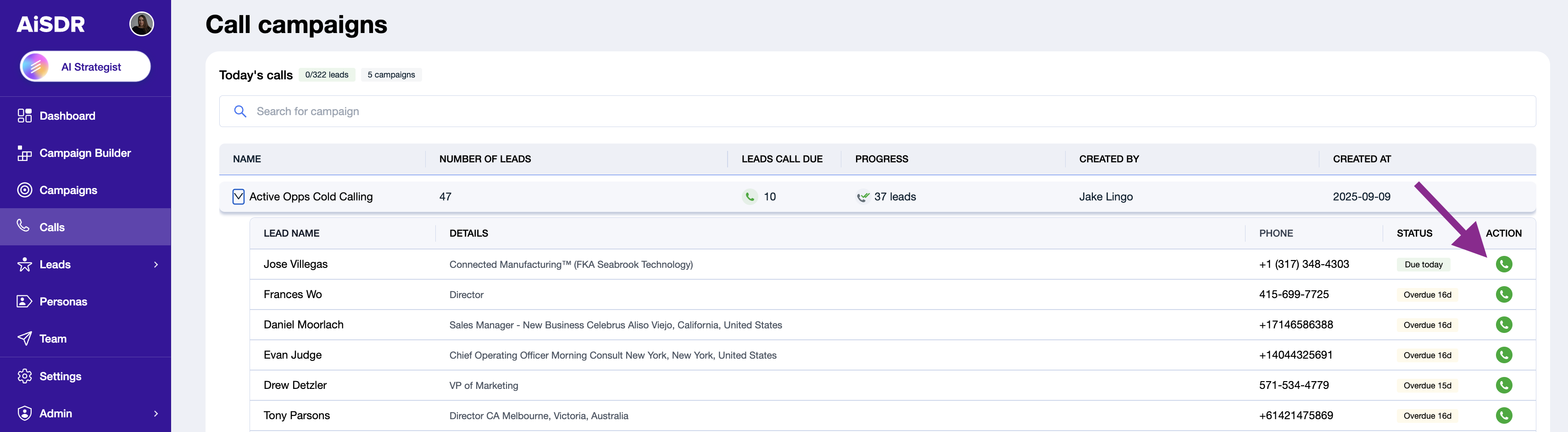This screenshot has height=432, width=1568.
Task: Collapse the Active Opps Cold Calling row
Action: 239,197
